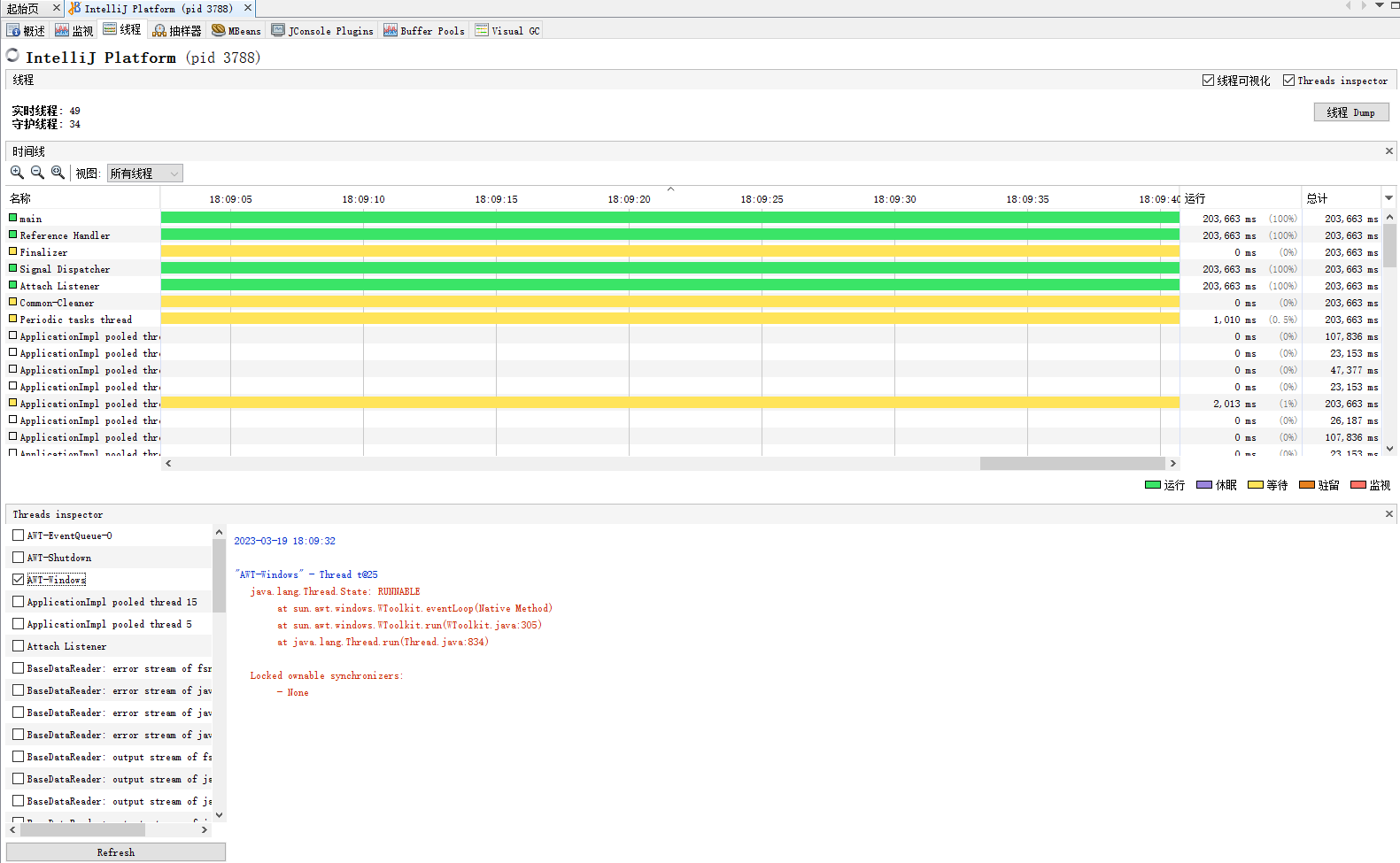The image size is (1400, 863).
Task: Click the 线程 Dump button
Action: pyautogui.click(x=1350, y=112)
